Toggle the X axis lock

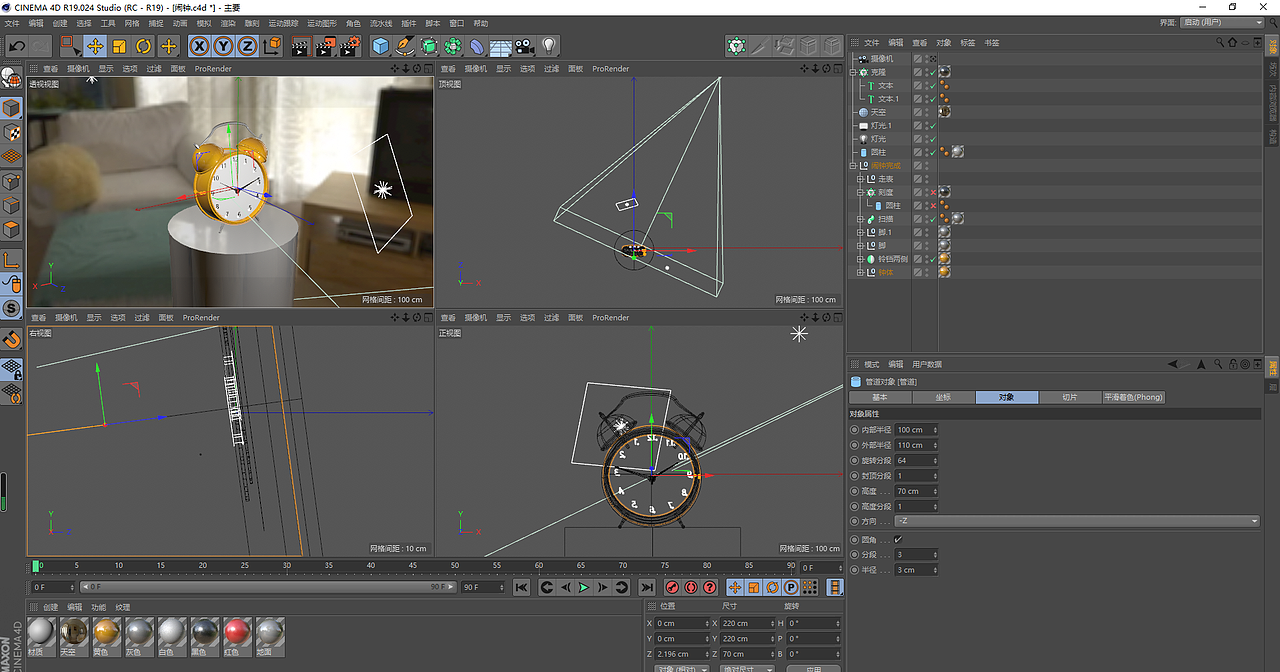click(199, 46)
